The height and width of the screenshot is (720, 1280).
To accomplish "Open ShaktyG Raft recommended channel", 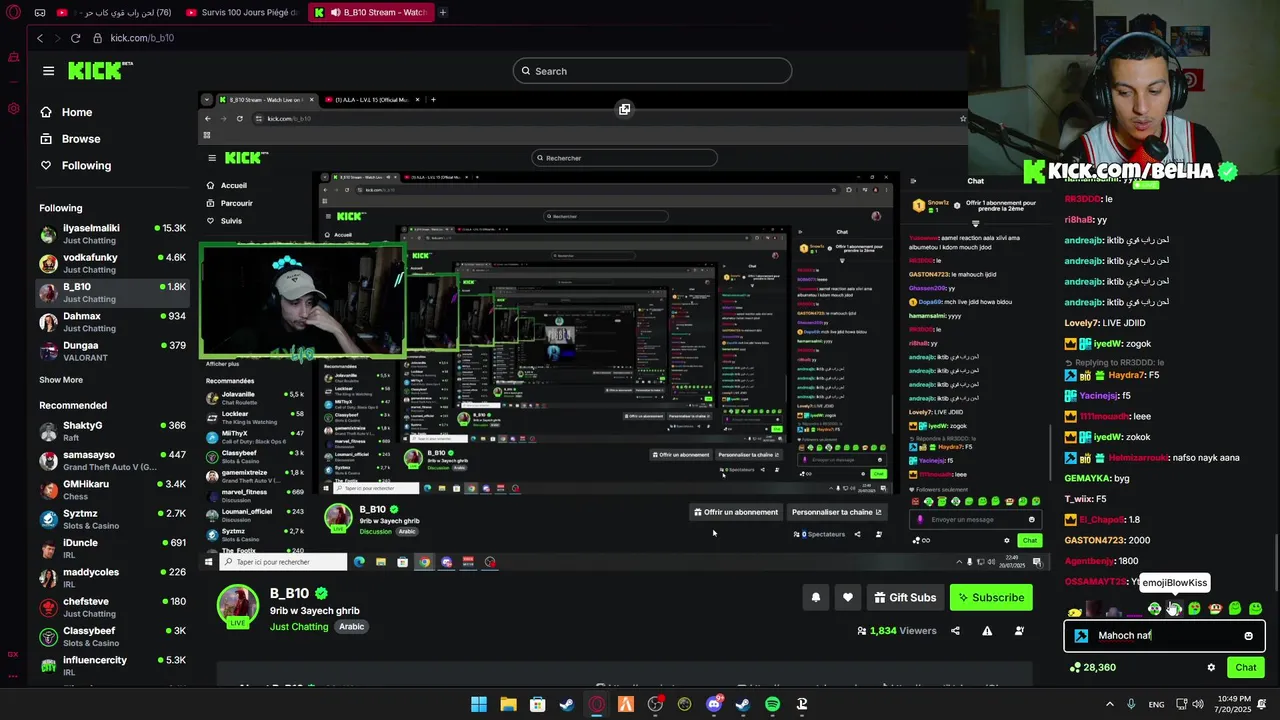I will pos(113,431).
